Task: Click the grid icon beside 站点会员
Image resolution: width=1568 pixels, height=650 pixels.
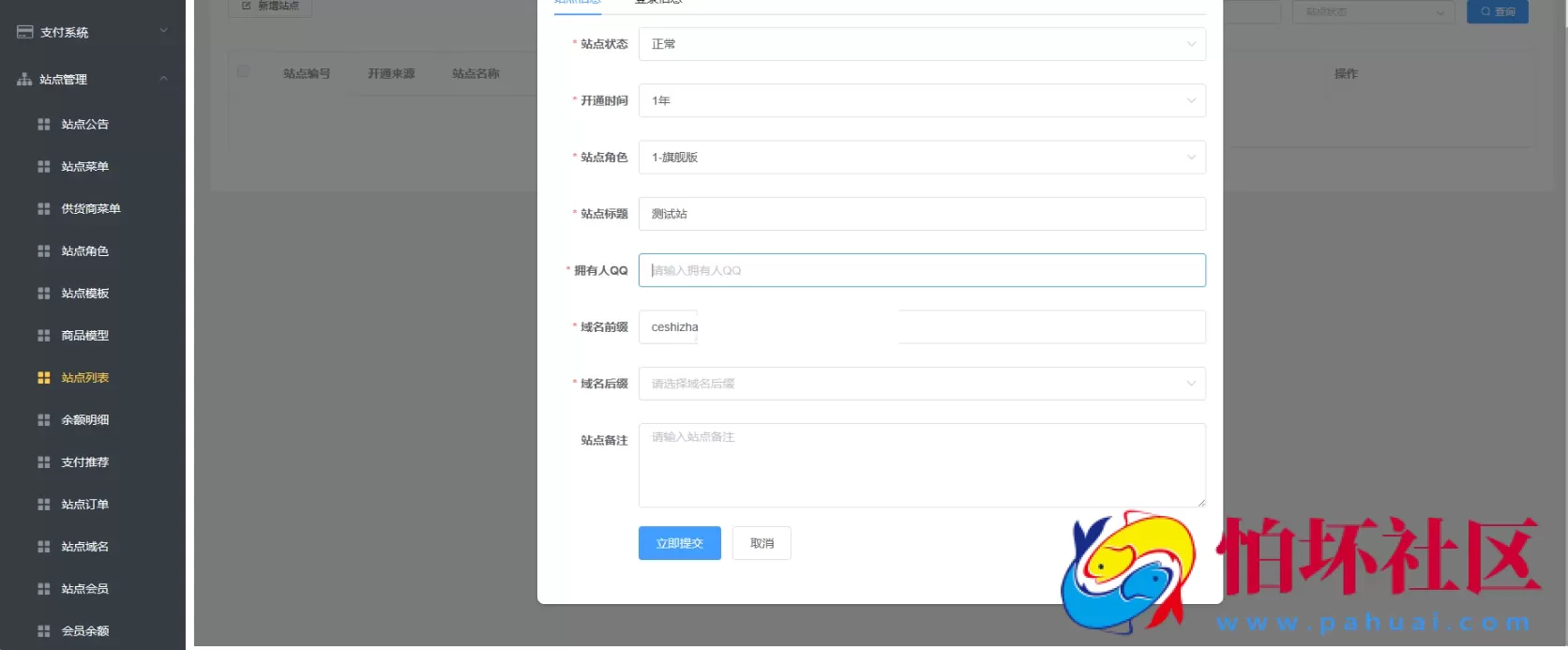Action: click(x=43, y=588)
